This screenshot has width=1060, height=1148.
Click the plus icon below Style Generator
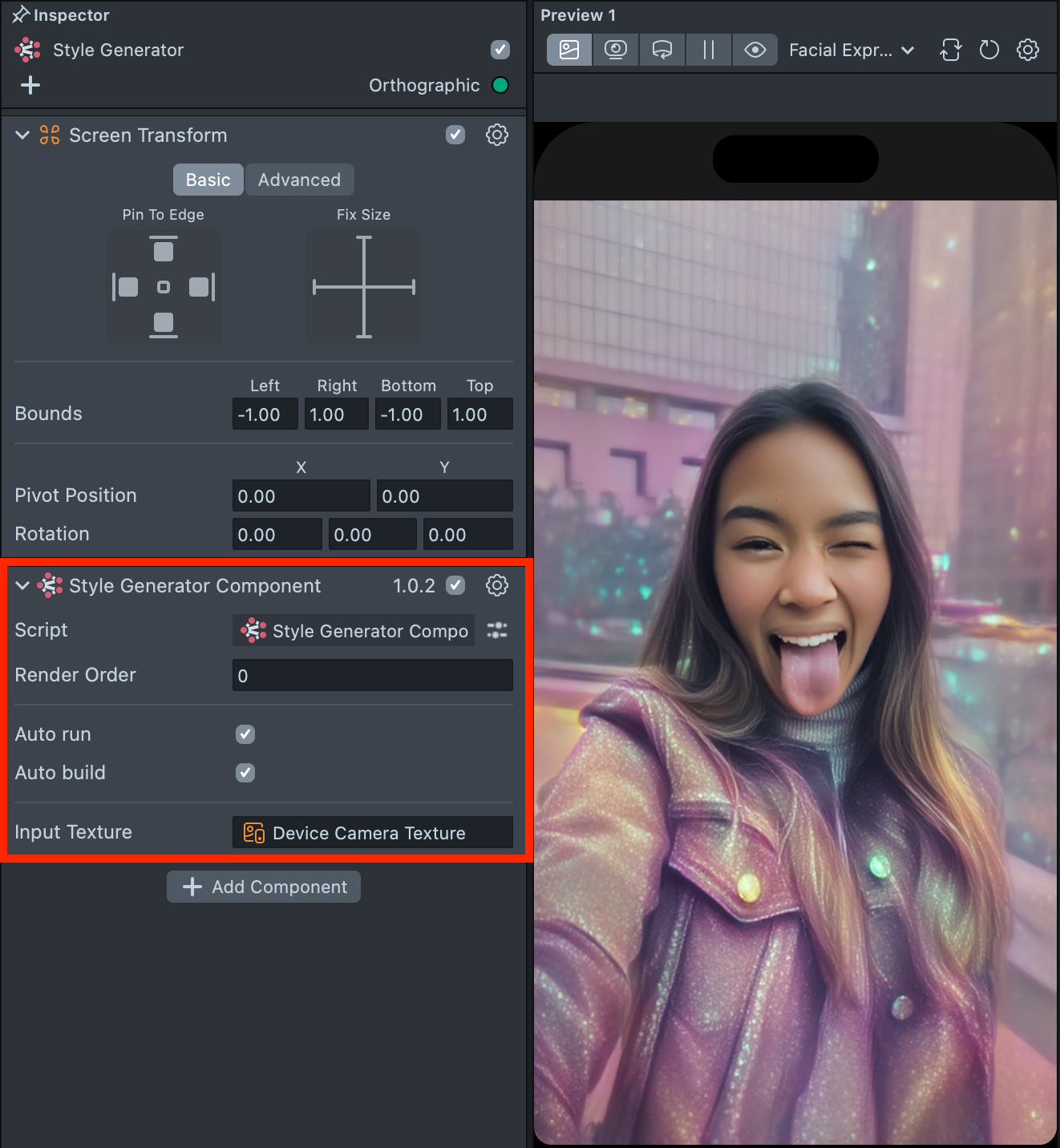click(x=30, y=85)
